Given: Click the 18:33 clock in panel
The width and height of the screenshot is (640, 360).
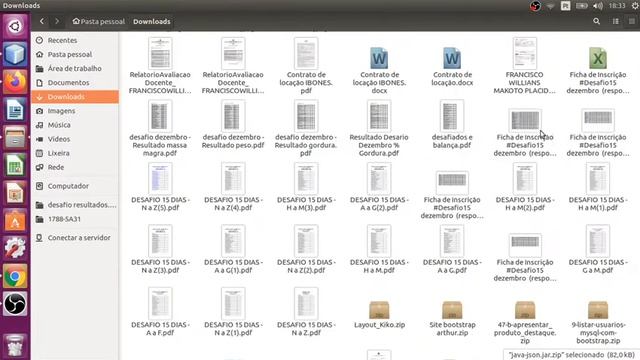Looking at the screenshot, I should 617,6.
